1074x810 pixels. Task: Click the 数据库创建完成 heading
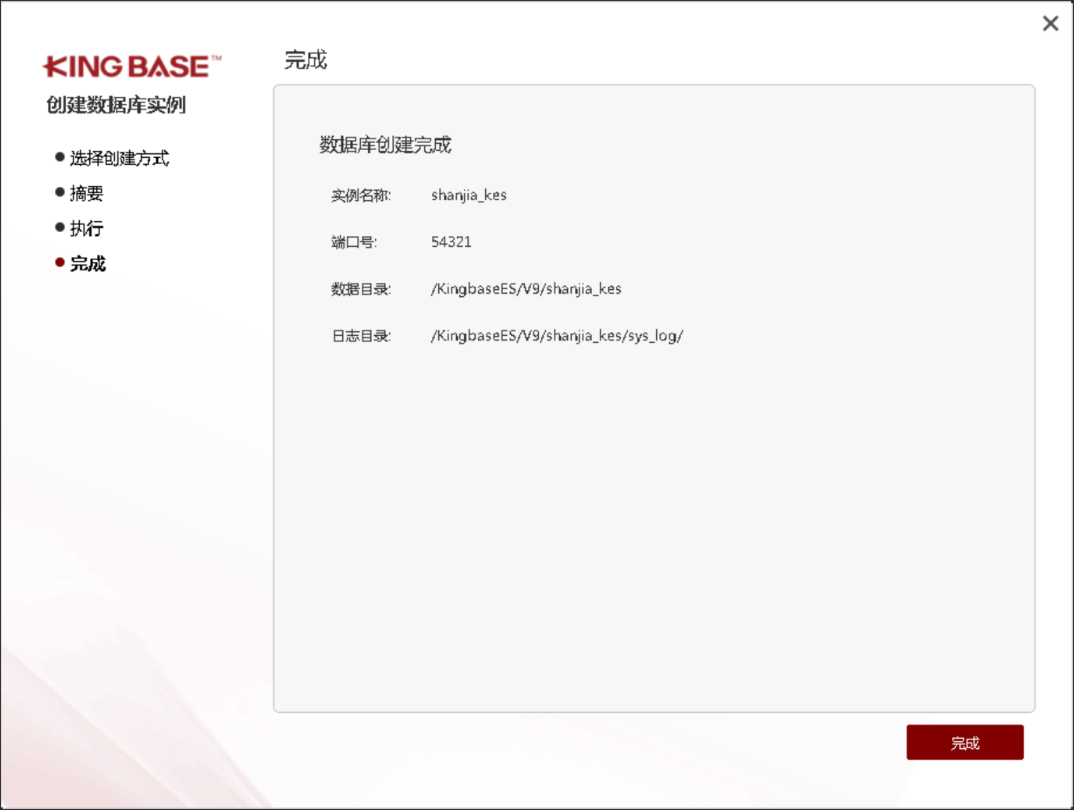click(385, 144)
